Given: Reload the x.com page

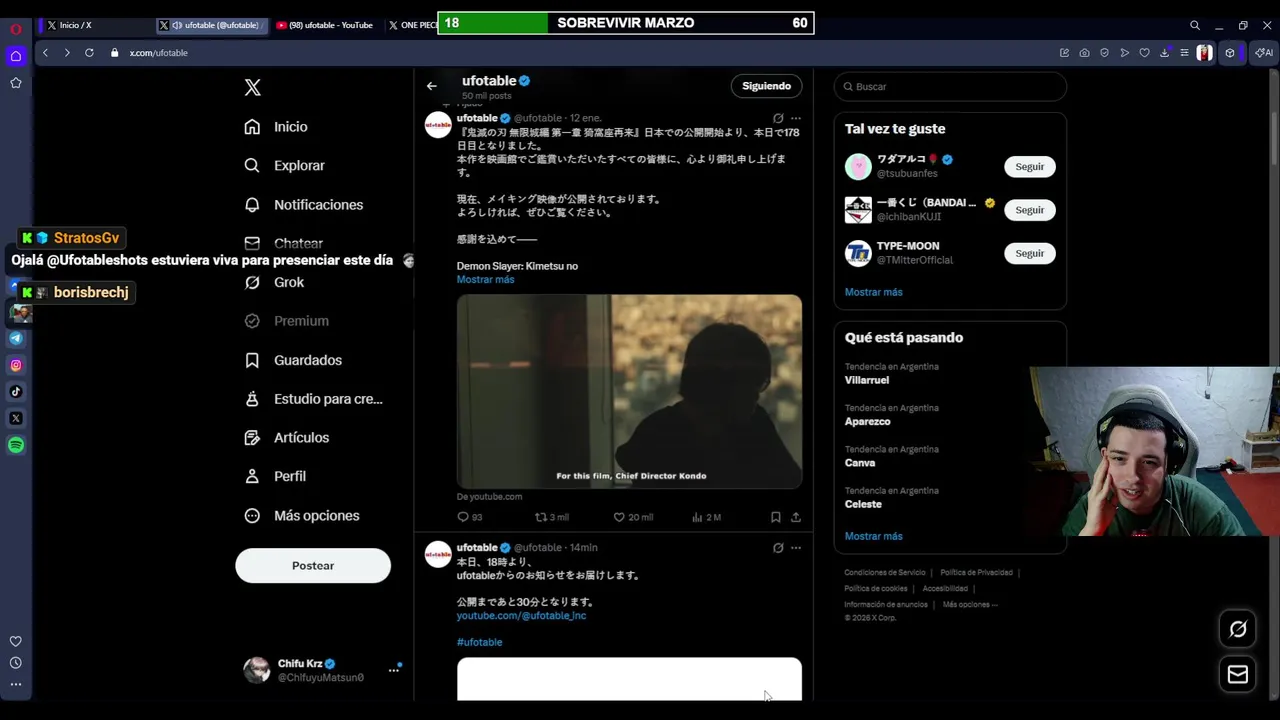Looking at the screenshot, I should [x=89, y=52].
